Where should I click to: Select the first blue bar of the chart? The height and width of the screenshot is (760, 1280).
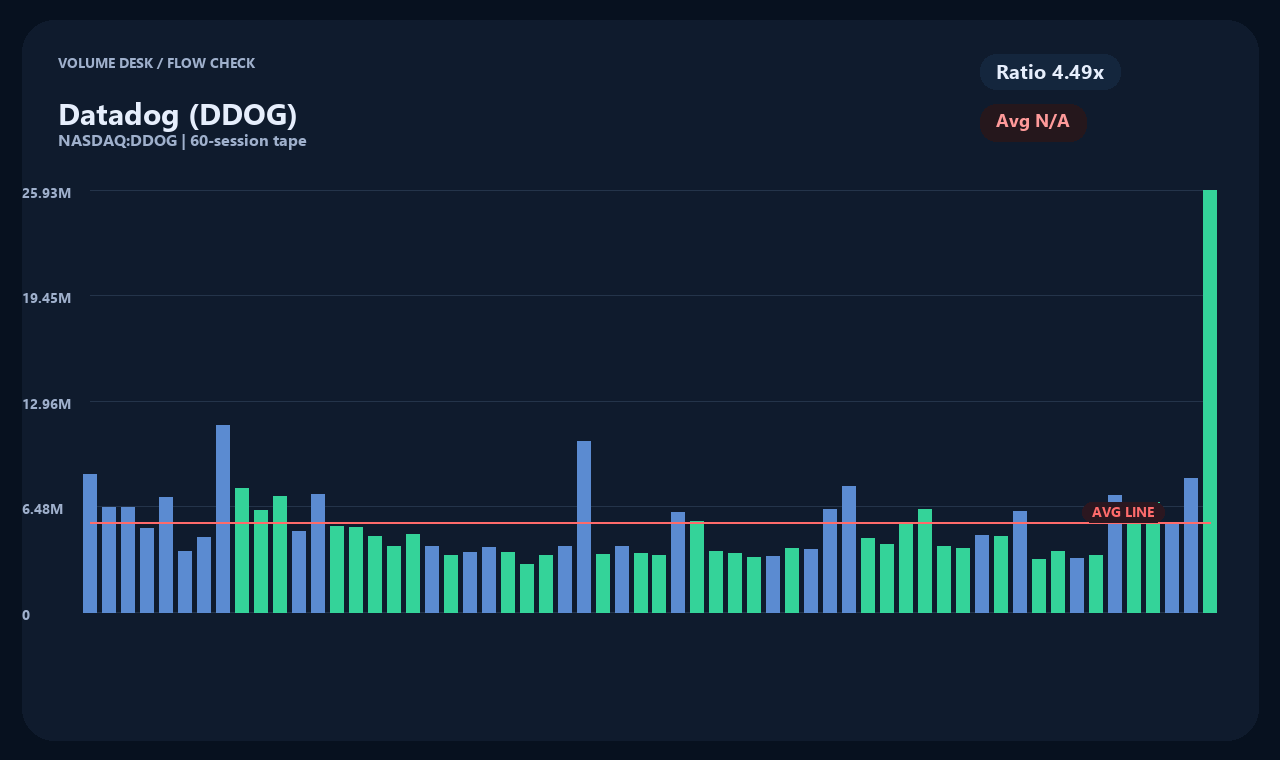(x=90, y=543)
